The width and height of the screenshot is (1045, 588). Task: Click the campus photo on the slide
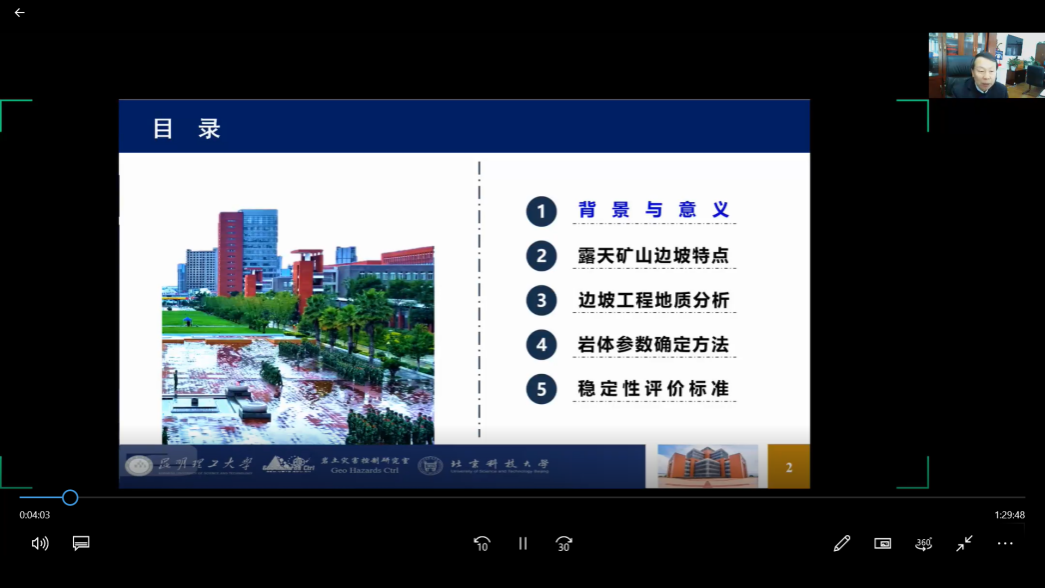click(298, 327)
